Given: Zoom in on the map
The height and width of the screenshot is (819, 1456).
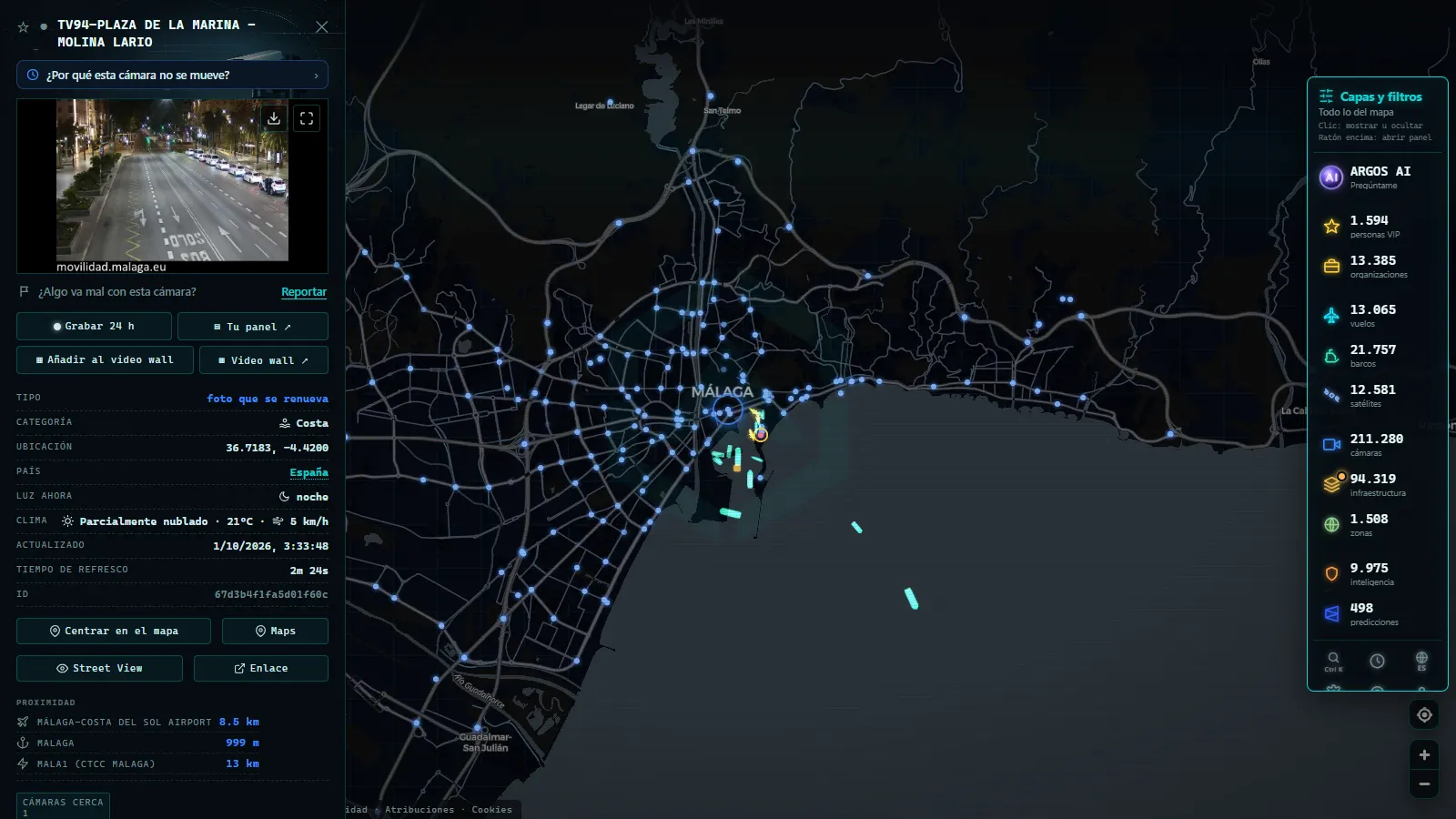Looking at the screenshot, I should pyautogui.click(x=1424, y=755).
